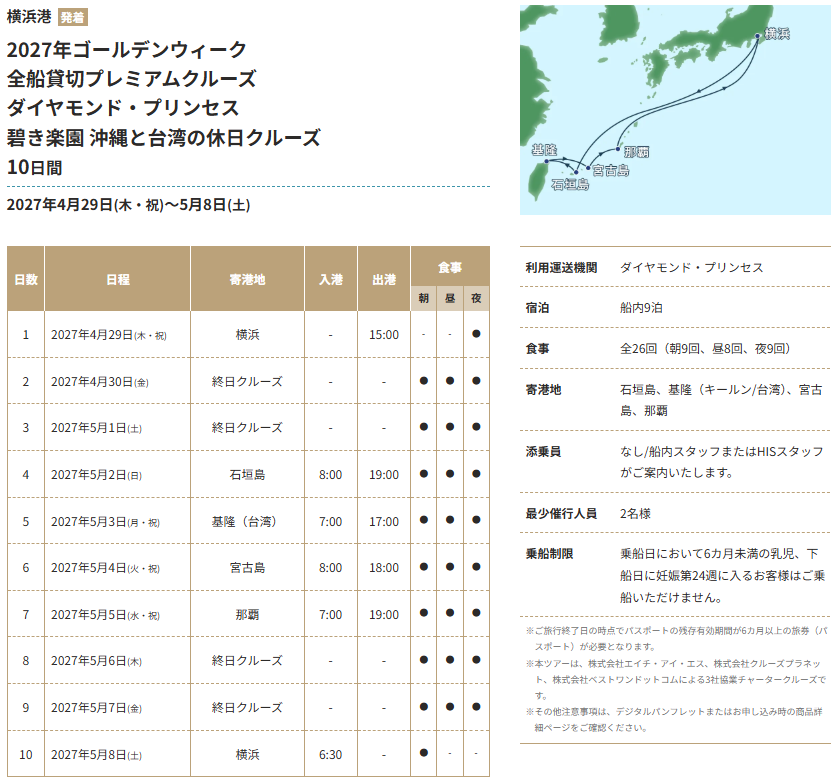831x779 pixels.
Task: Click the 宮古島 label on the map
Action: [x=611, y=171]
